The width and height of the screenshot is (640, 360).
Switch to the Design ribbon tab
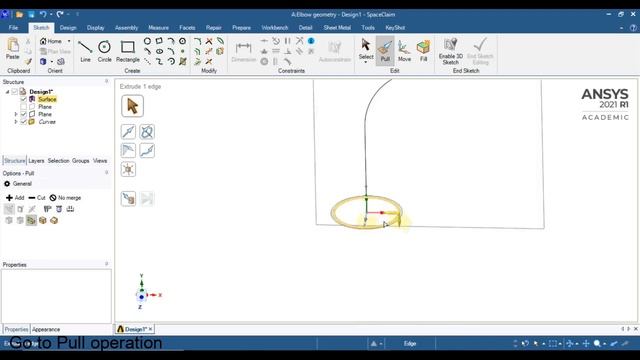click(x=68, y=28)
